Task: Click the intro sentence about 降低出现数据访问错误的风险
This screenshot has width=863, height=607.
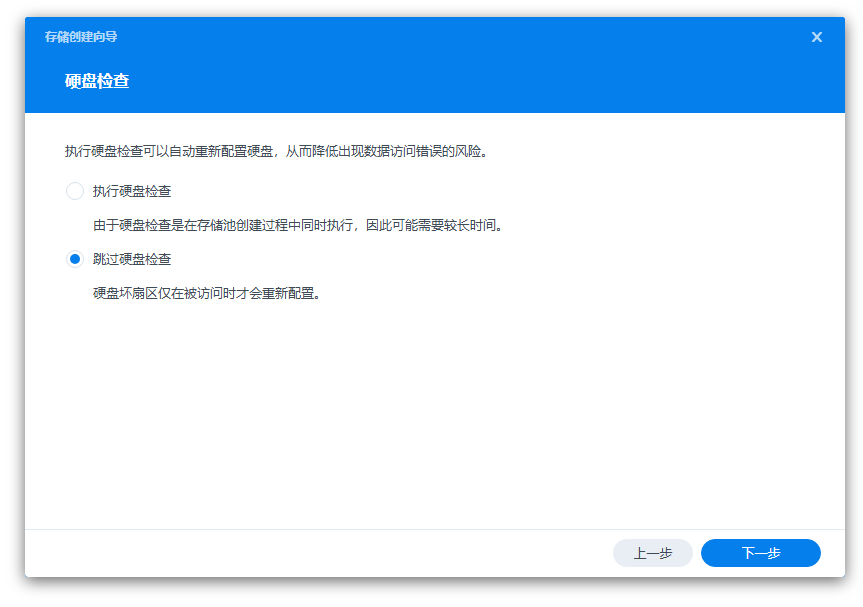Action: point(276,152)
